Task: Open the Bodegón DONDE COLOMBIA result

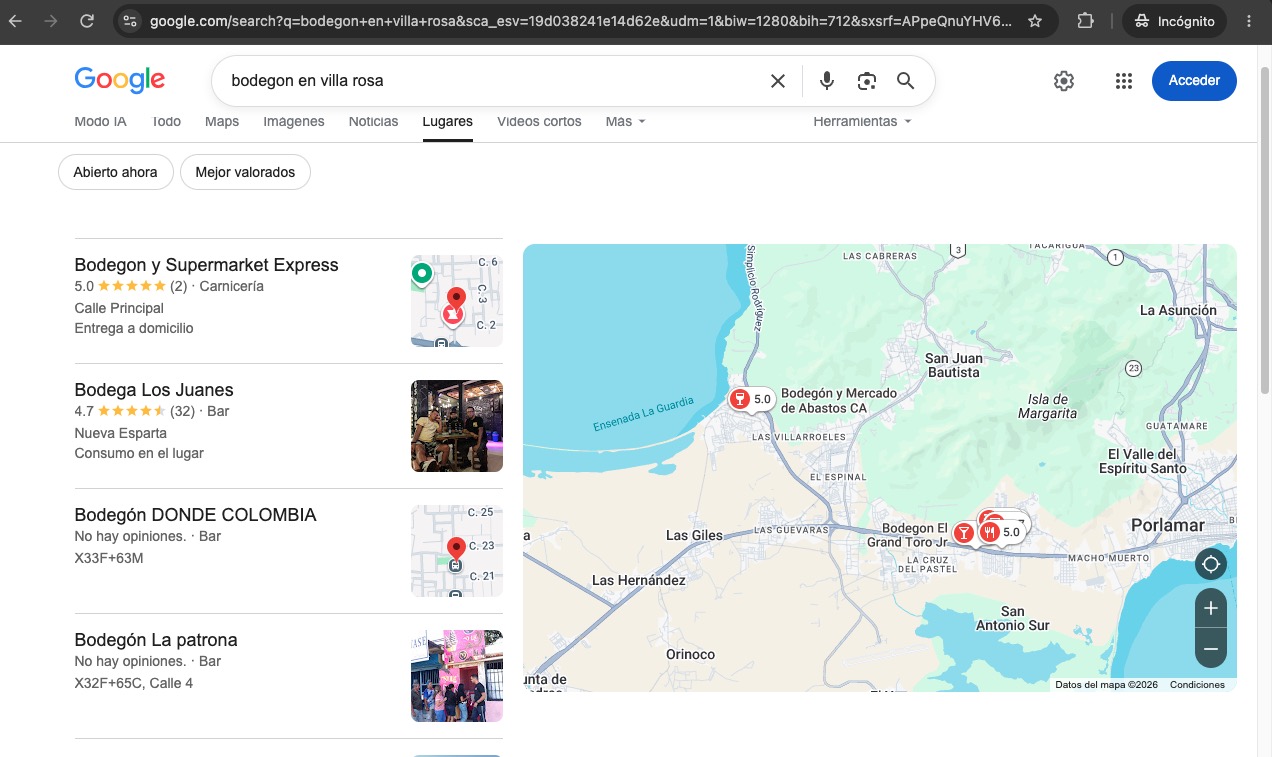Action: point(196,515)
